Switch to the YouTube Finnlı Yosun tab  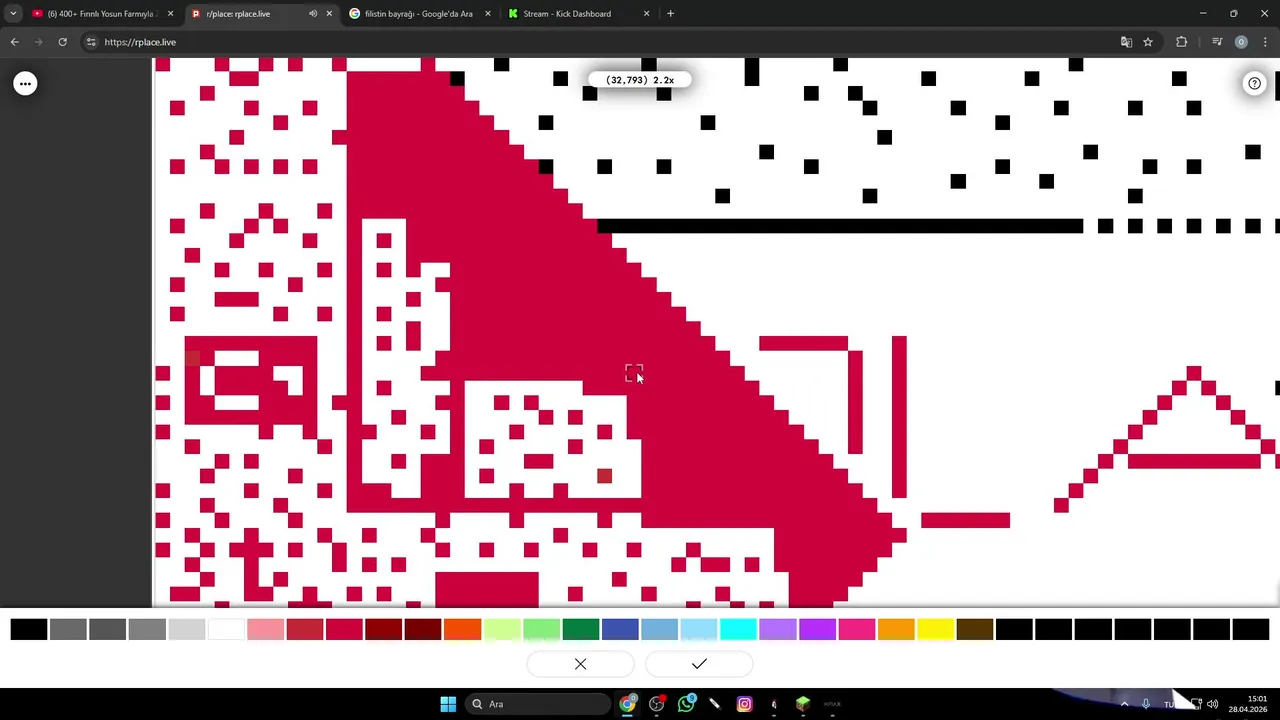[x=103, y=14]
